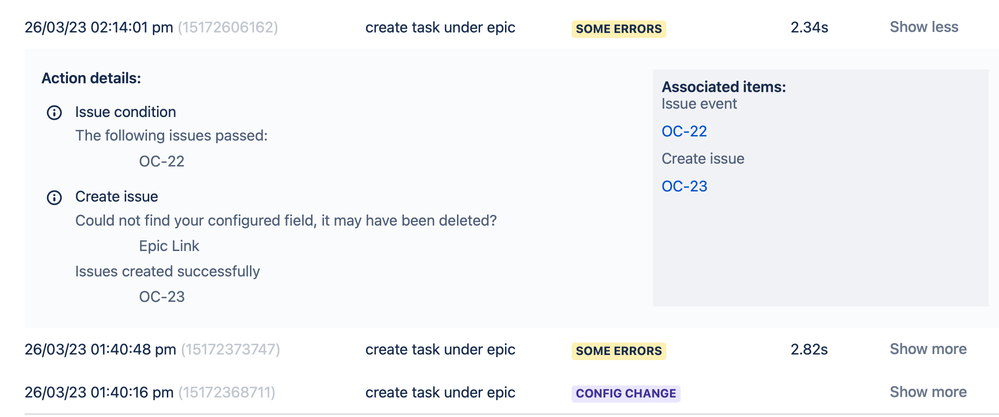Click the 2.34s duration value

pos(809,27)
